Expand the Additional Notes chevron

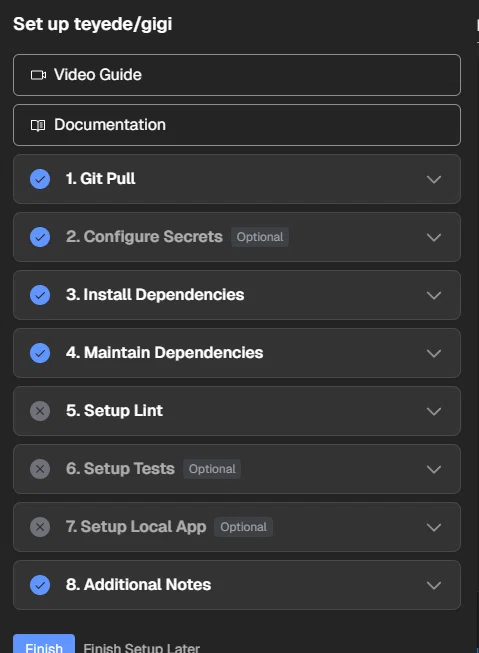click(x=434, y=585)
